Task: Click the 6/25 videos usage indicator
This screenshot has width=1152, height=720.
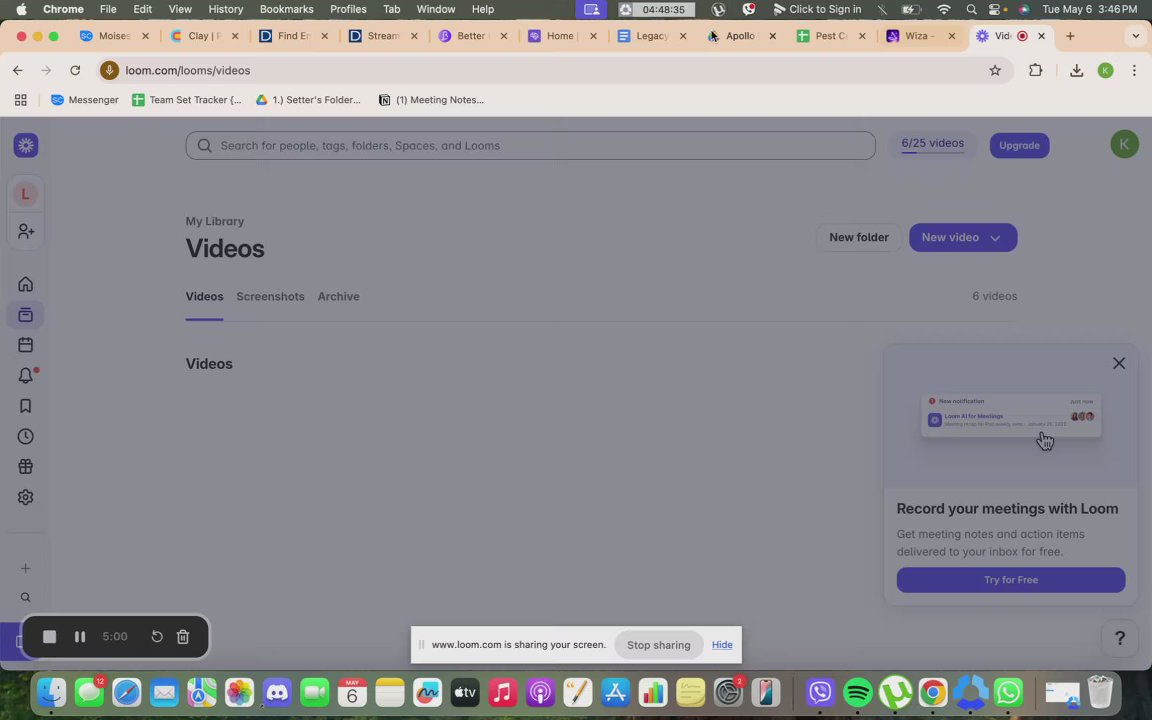Action: point(932,144)
